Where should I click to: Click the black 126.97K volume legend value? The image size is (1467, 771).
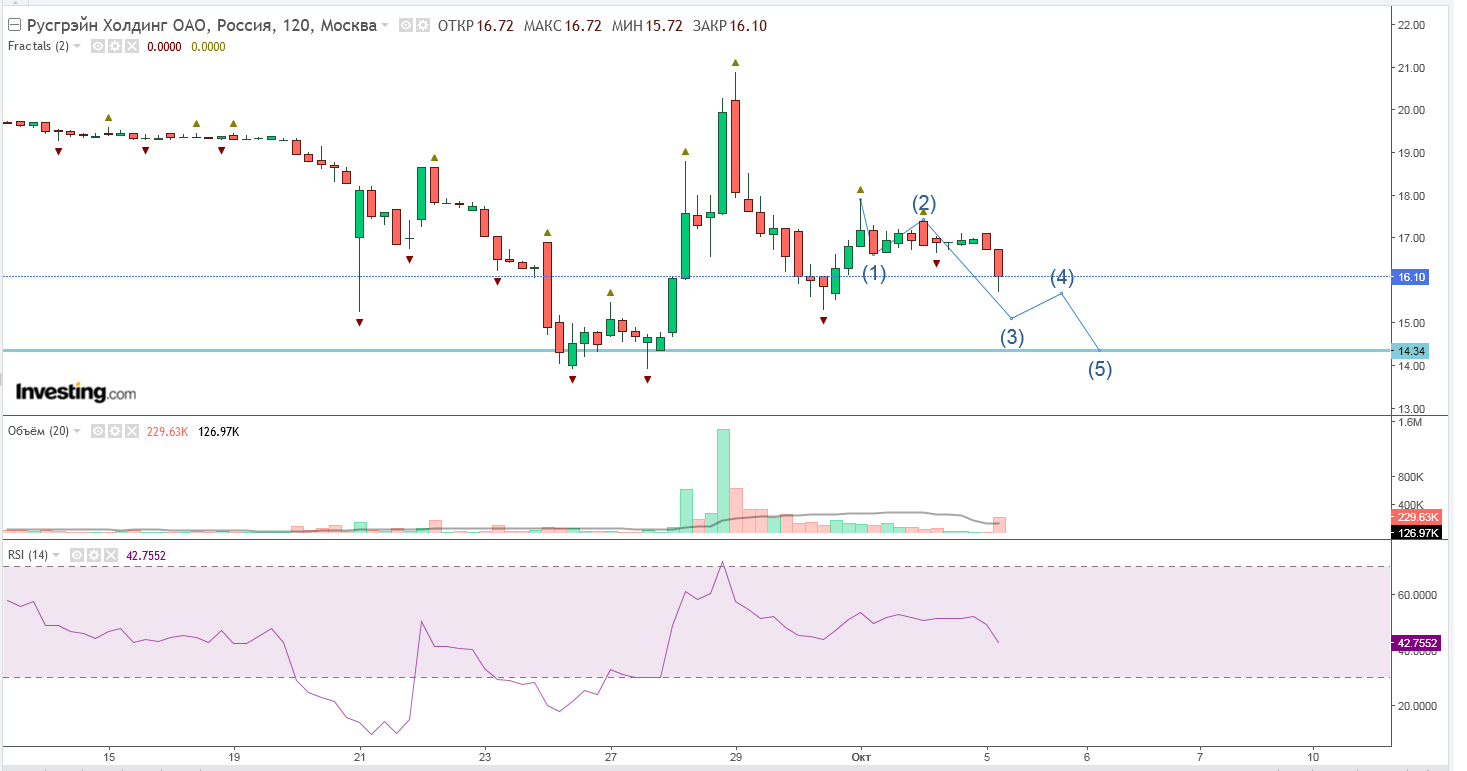pyautogui.click(x=217, y=432)
